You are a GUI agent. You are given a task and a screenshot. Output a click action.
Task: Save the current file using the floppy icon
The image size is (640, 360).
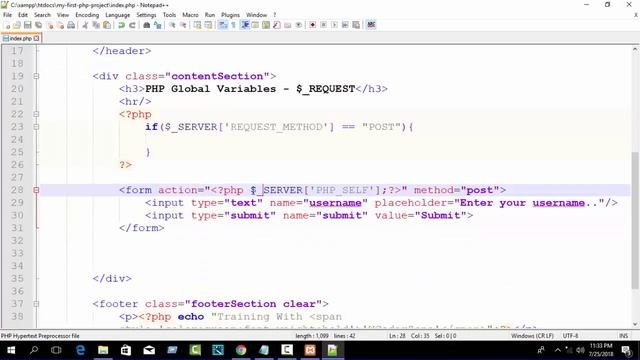coord(27,25)
